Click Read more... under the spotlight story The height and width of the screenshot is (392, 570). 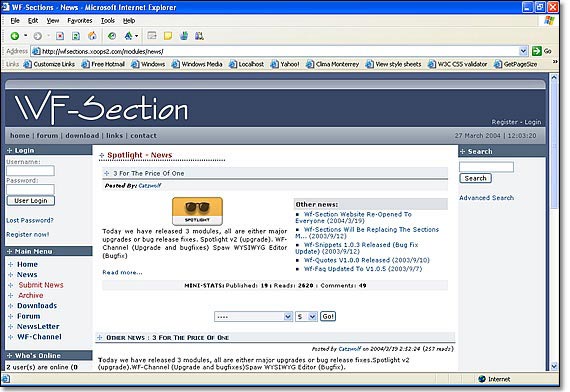(x=123, y=272)
